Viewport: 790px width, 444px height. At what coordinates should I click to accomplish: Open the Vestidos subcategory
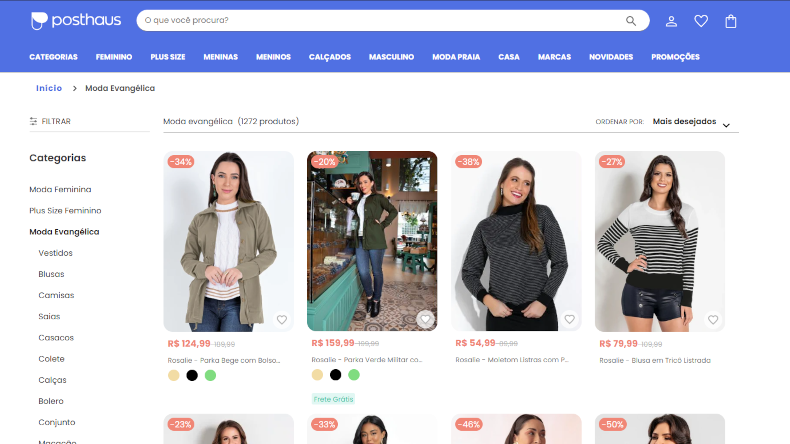pos(55,253)
